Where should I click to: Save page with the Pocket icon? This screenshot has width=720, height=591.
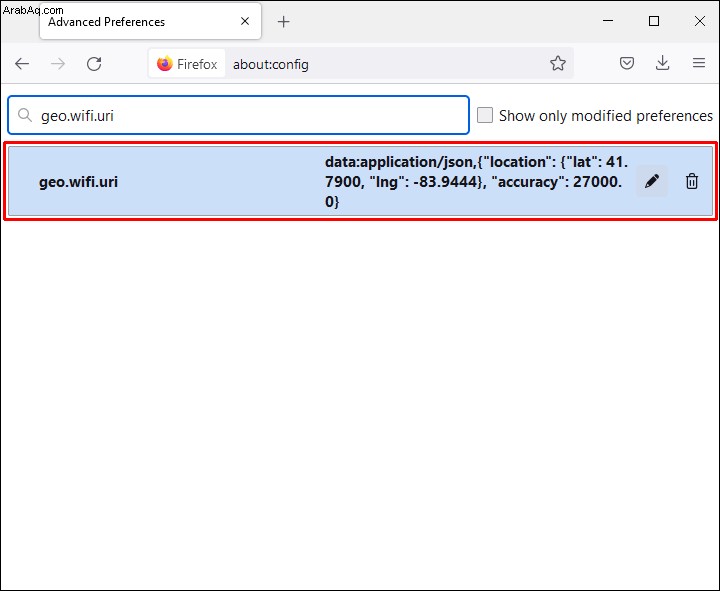[627, 63]
